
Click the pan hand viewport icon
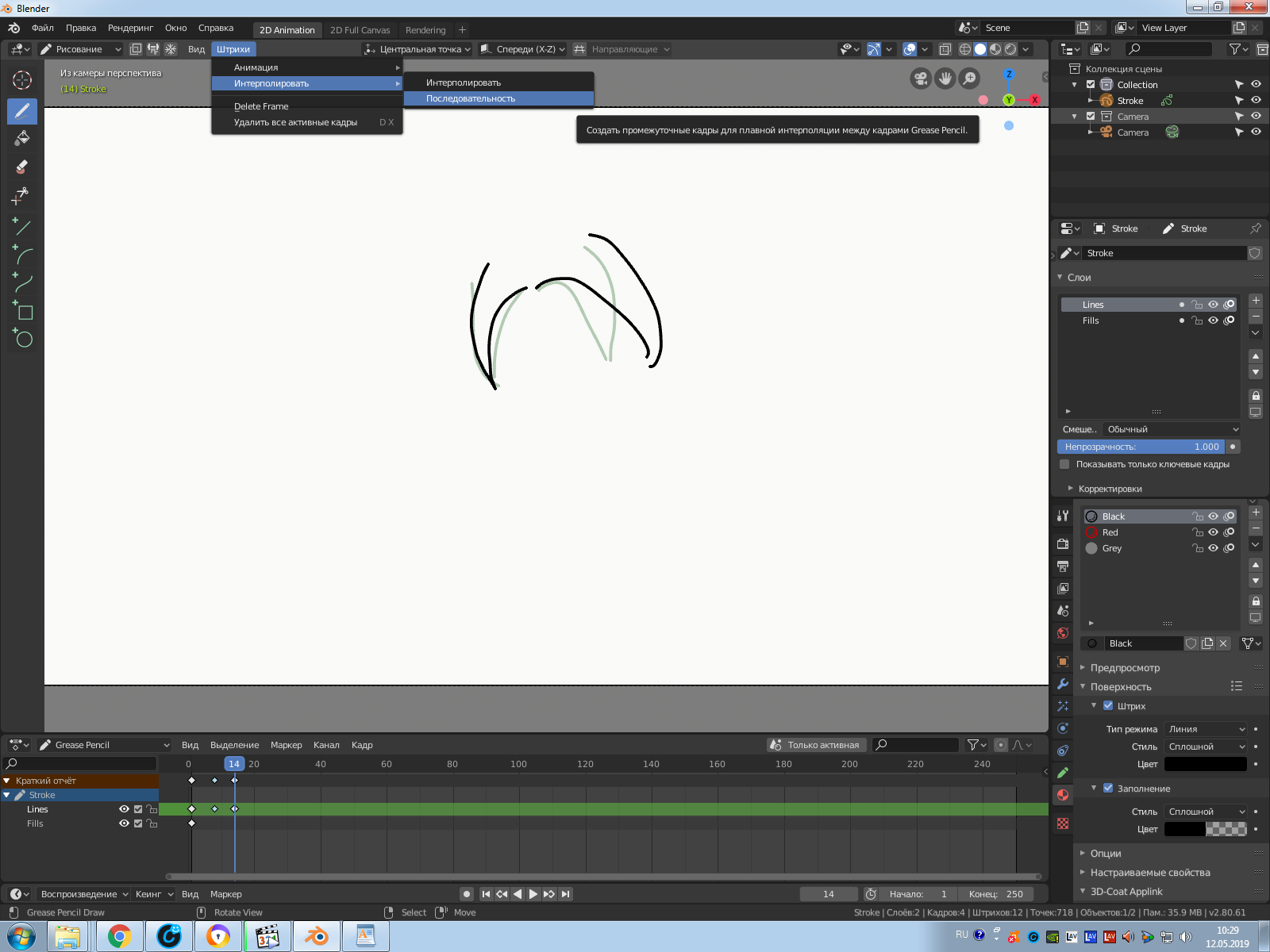click(945, 79)
